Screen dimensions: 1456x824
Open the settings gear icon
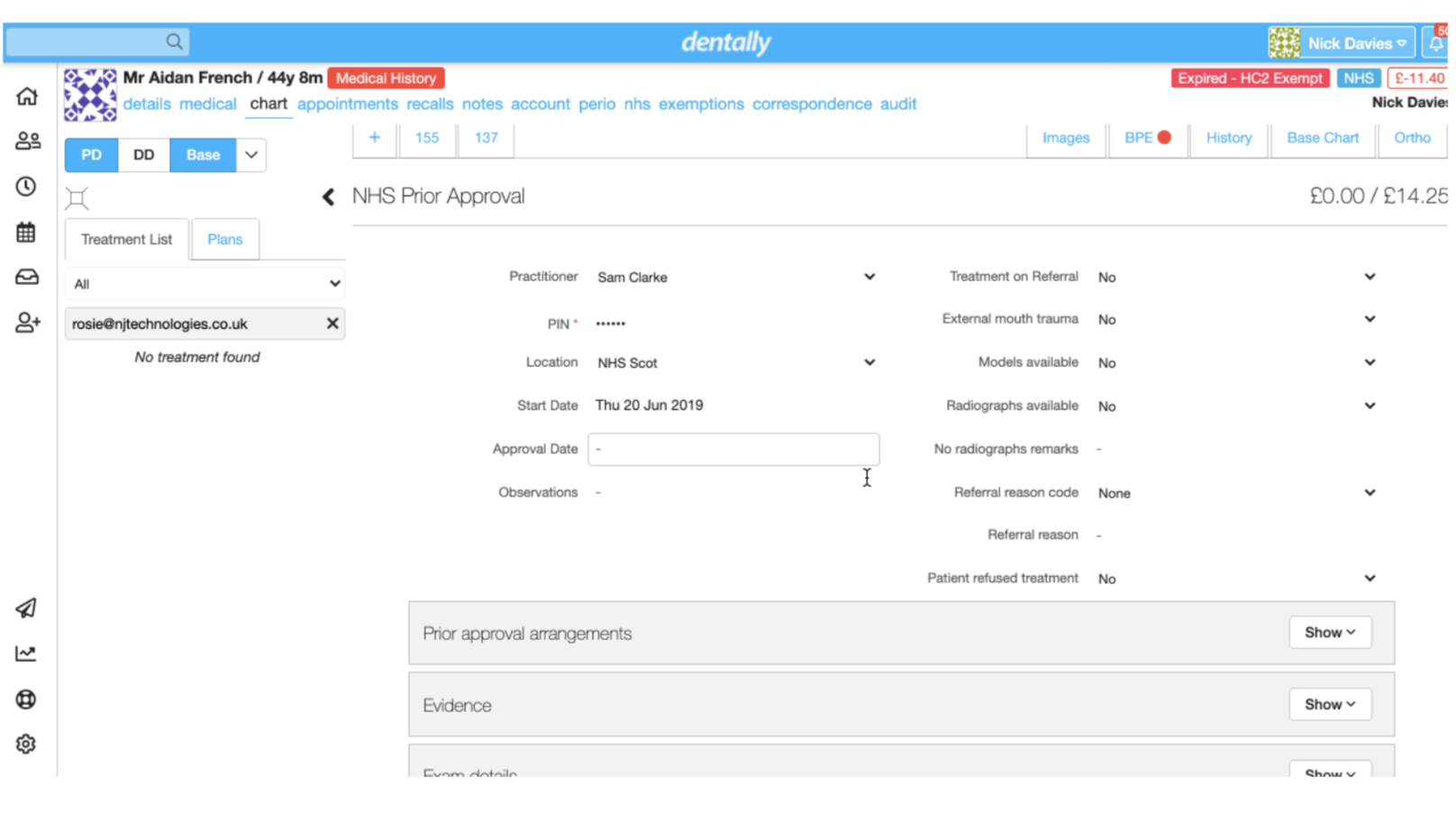[x=26, y=745]
